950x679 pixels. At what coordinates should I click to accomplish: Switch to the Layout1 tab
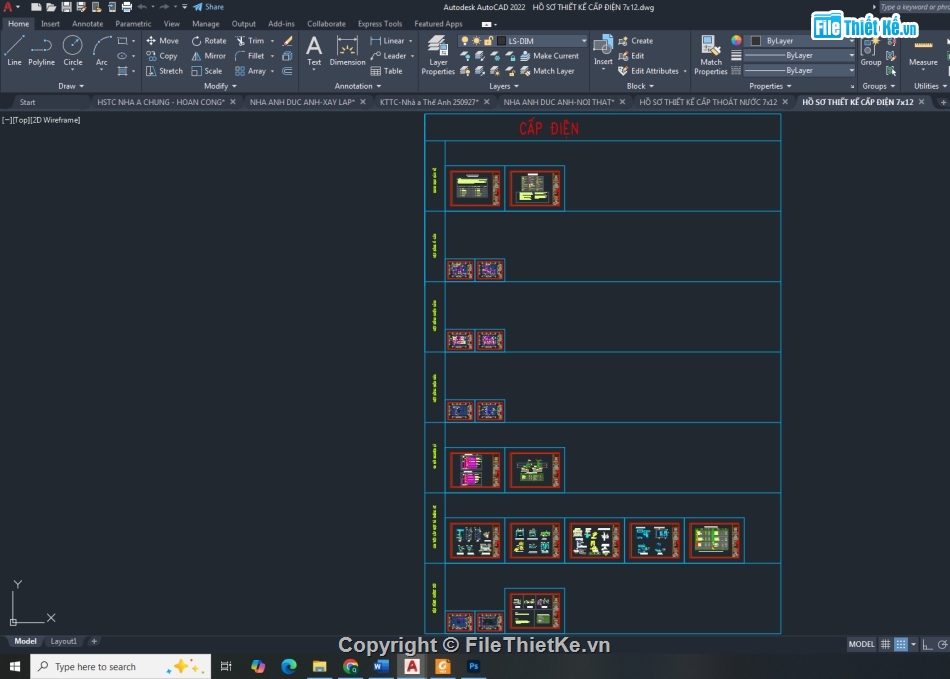(64, 641)
